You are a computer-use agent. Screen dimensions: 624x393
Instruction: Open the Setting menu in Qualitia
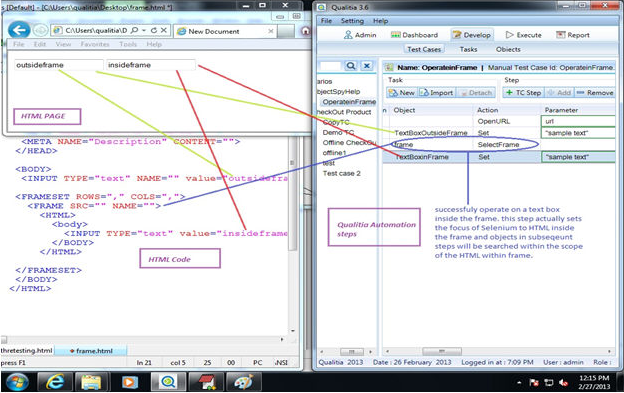(352, 21)
